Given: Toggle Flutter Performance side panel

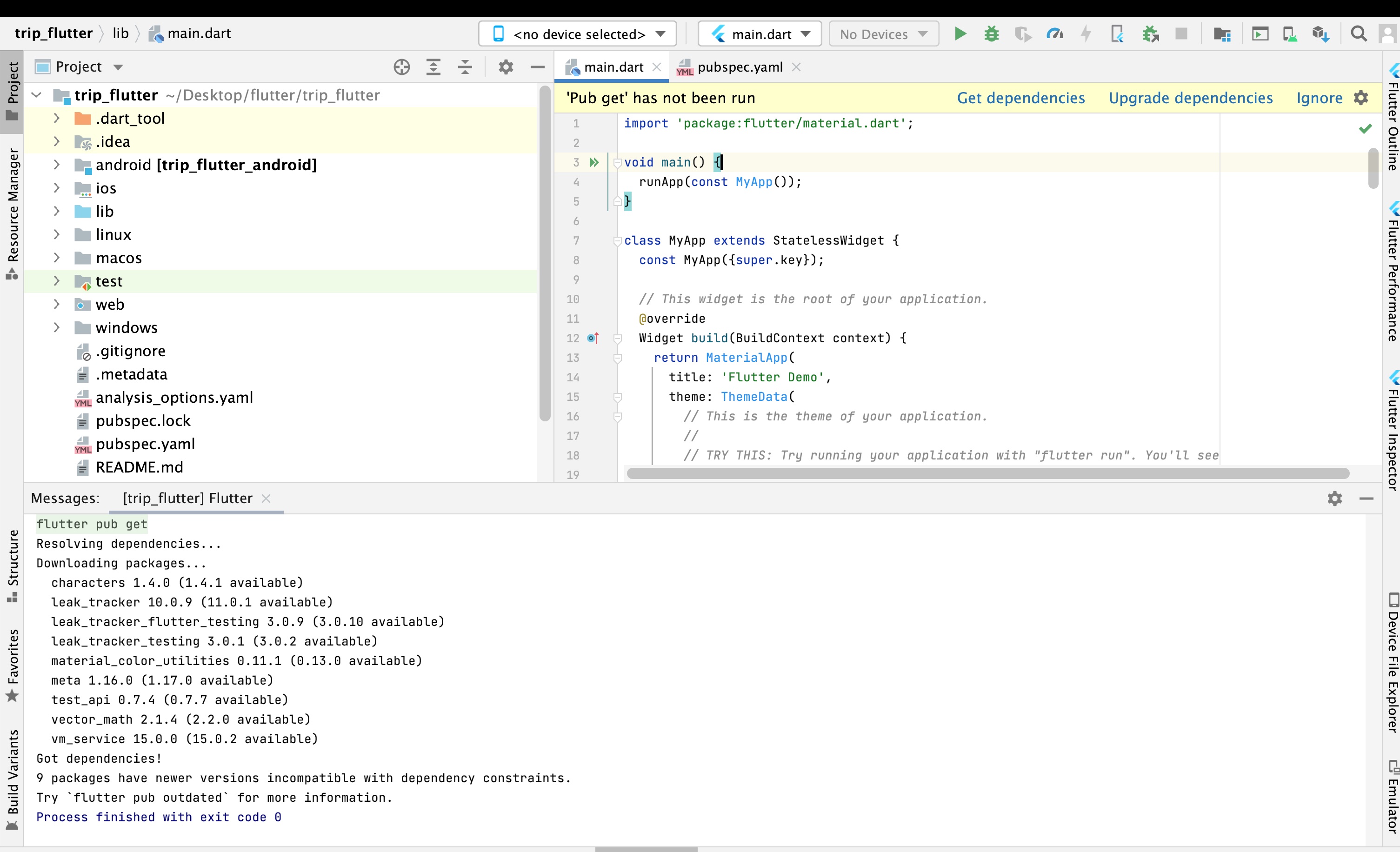Looking at the screenshot, I should [x=1392, y=272].
